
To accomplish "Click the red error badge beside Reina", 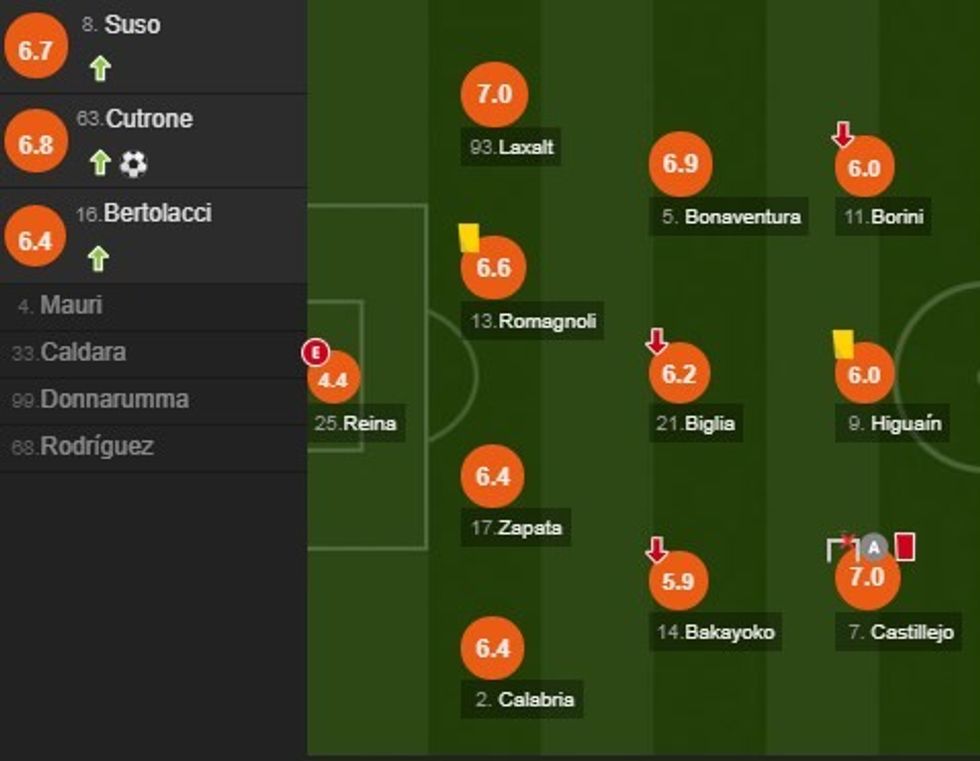I will 316,352.
